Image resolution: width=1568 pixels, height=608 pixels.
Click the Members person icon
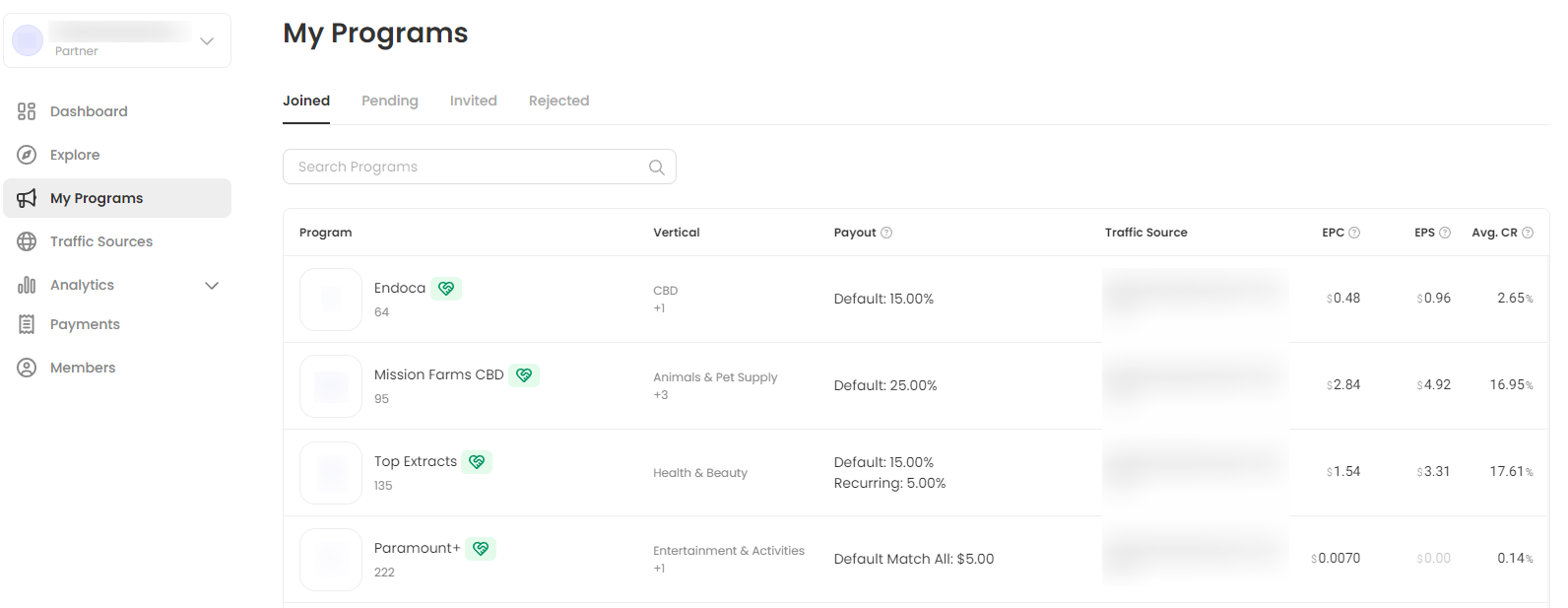(27, 368)
